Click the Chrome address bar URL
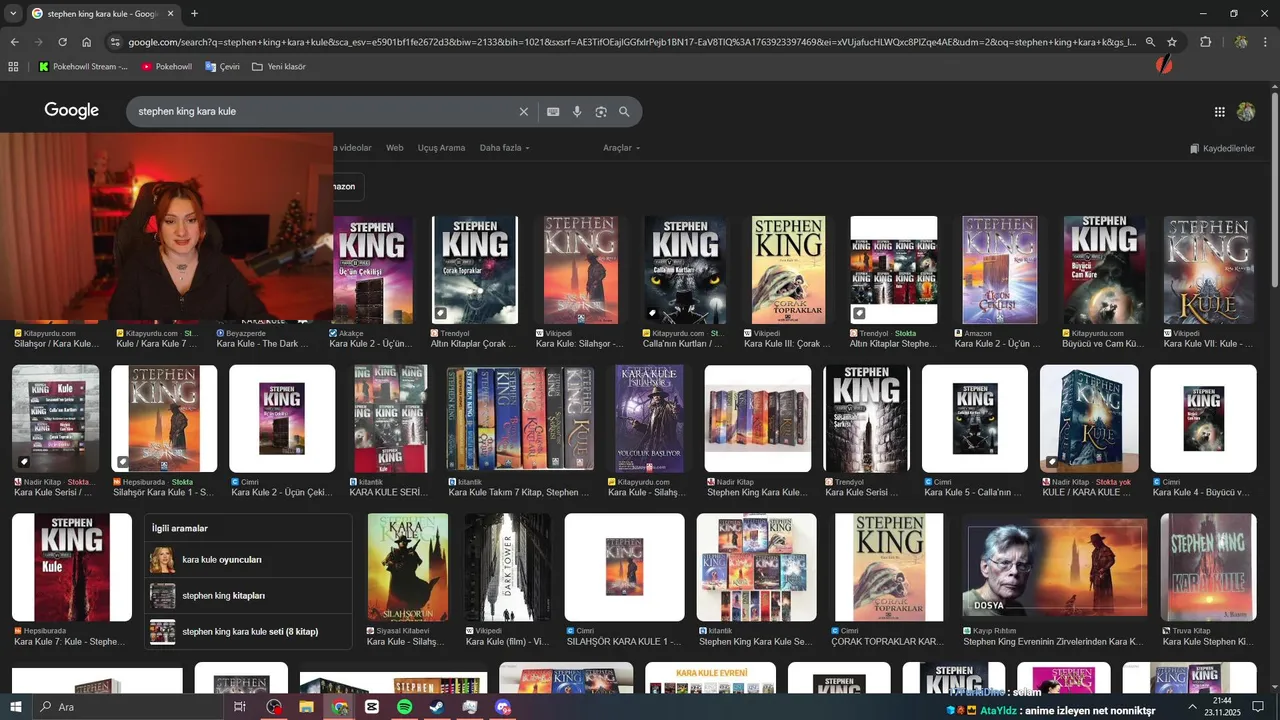Image resolution: width=1280 pixels, height=720 pixels. pos(630,42)
